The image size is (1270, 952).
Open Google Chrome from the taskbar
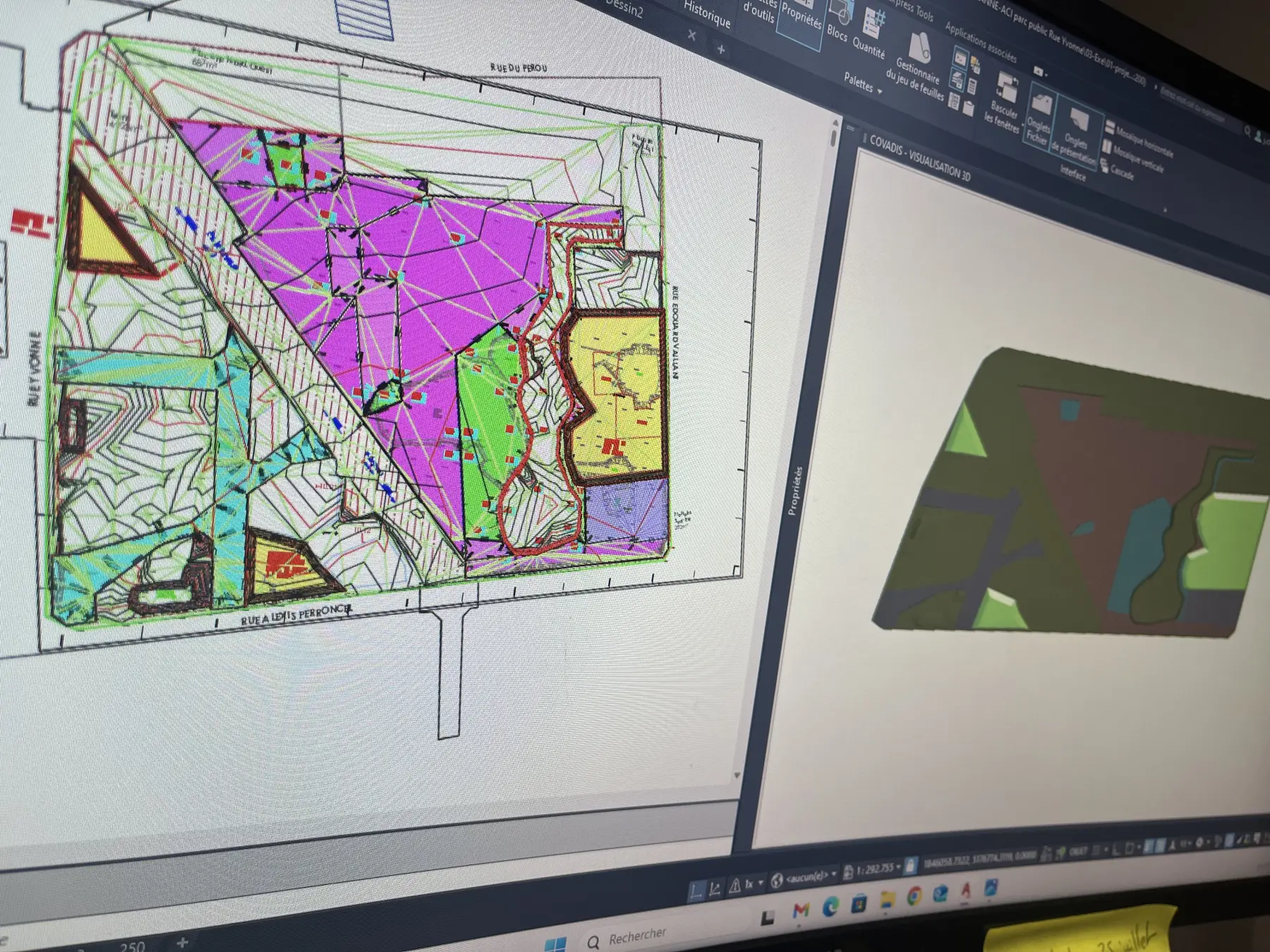(x=914, y=896)
